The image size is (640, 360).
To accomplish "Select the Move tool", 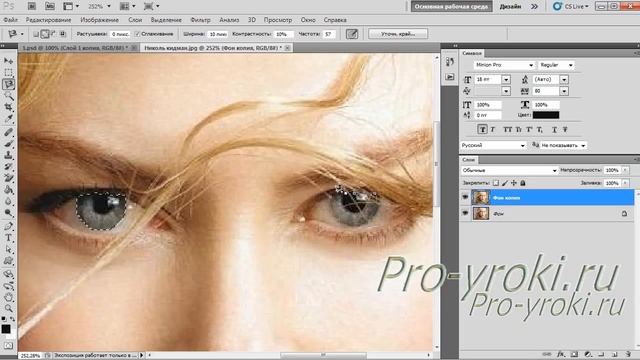I will pos(8,61).
